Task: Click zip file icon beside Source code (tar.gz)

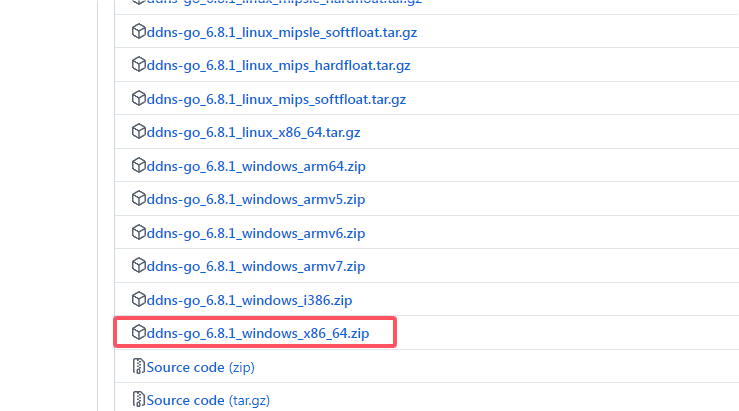Action: (139, 399)
